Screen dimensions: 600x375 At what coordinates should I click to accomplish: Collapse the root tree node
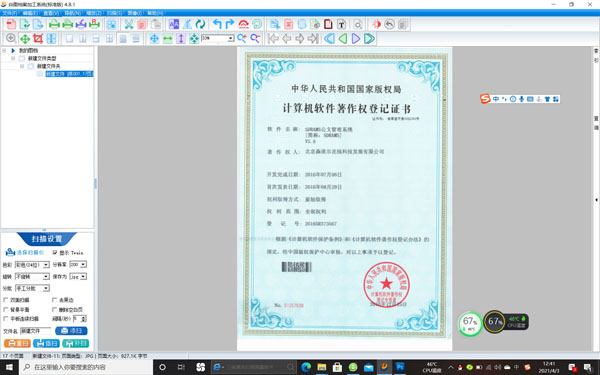coord(4,51)
